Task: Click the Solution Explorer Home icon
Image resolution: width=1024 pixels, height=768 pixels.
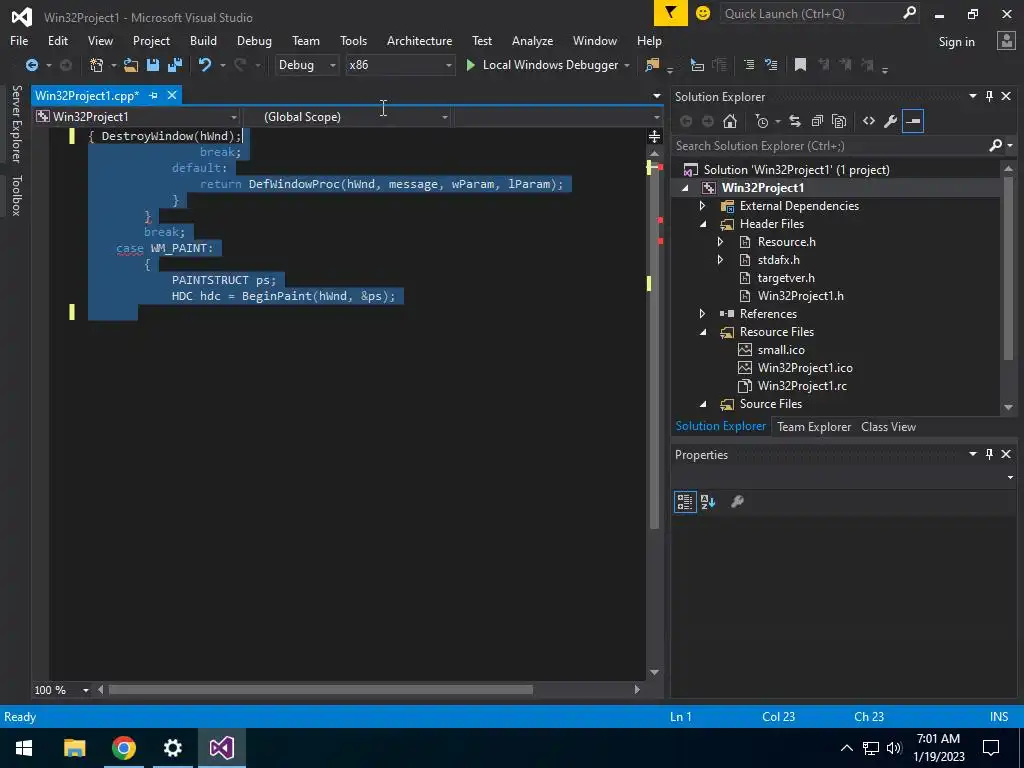Action: pyautogui.click(x=730, y=121)
